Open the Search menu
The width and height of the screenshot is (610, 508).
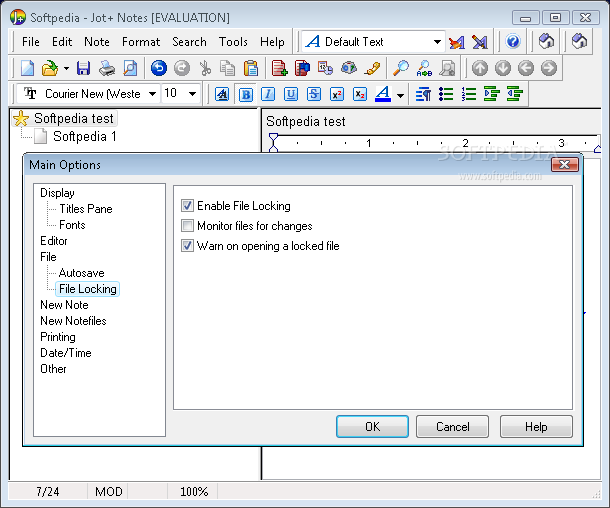[x=189, y=42]
